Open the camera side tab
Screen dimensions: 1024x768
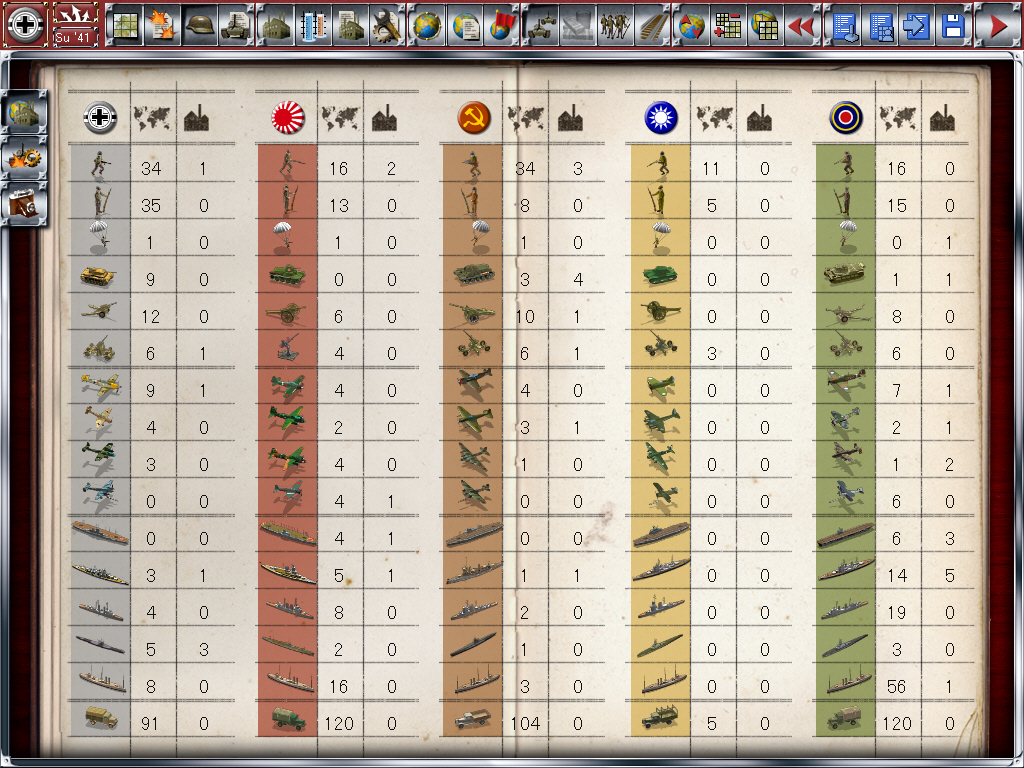(23, 203)
